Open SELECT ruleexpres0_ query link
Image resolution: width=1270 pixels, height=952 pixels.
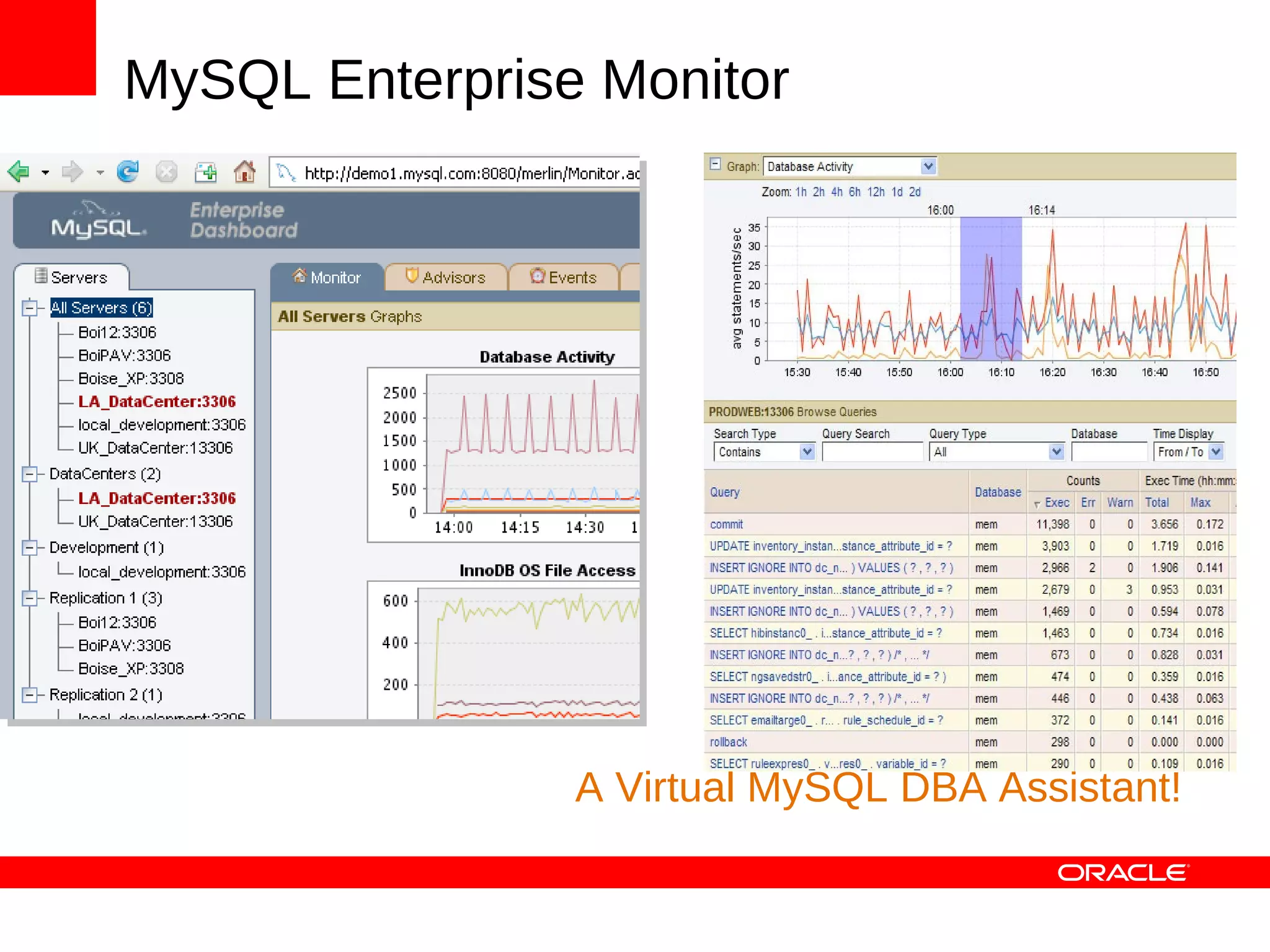(828, 764)
